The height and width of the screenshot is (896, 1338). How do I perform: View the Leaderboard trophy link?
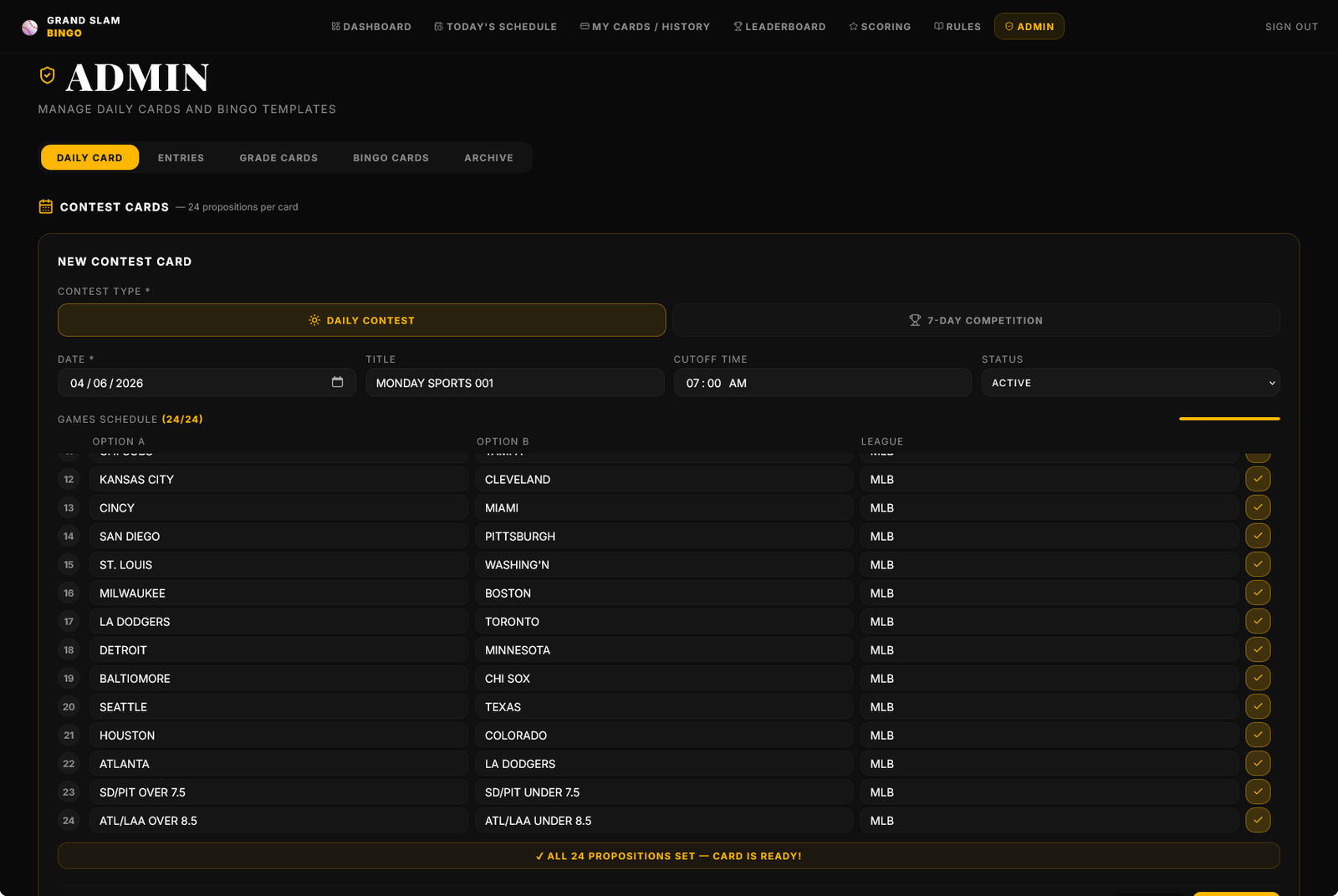tap(779, 27)
